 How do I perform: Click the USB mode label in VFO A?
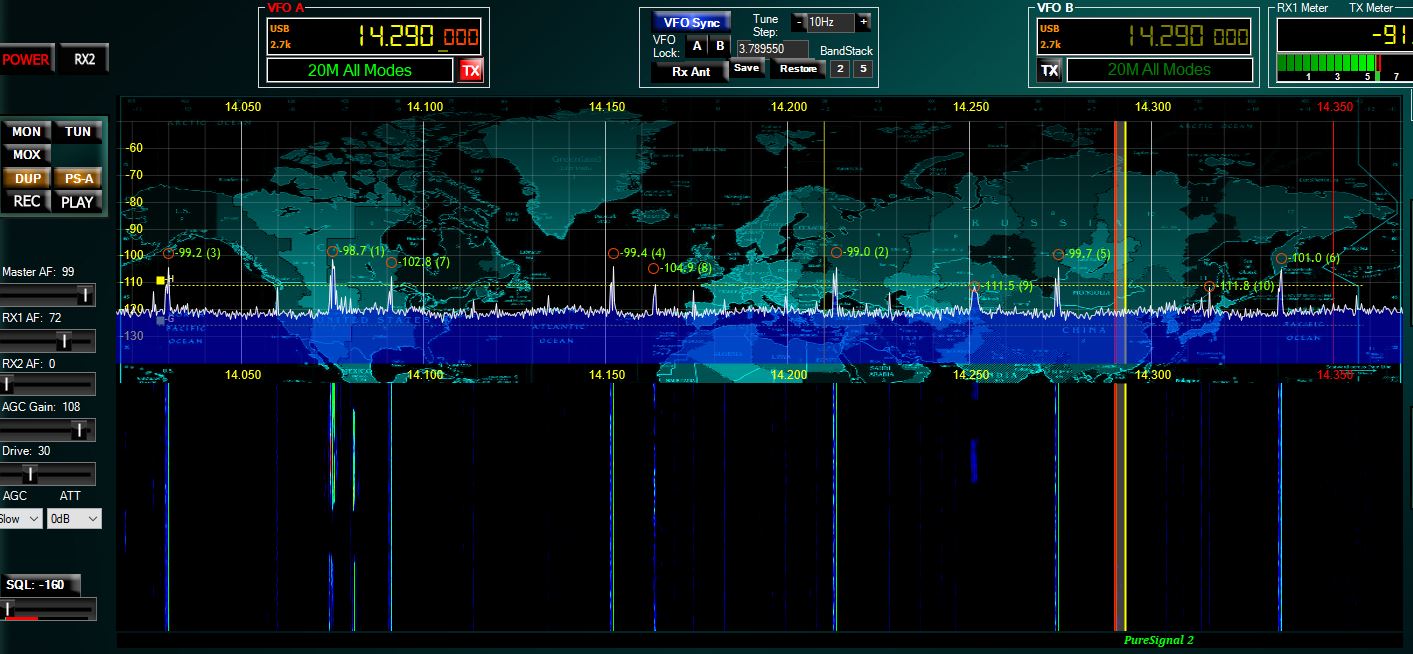279,29
